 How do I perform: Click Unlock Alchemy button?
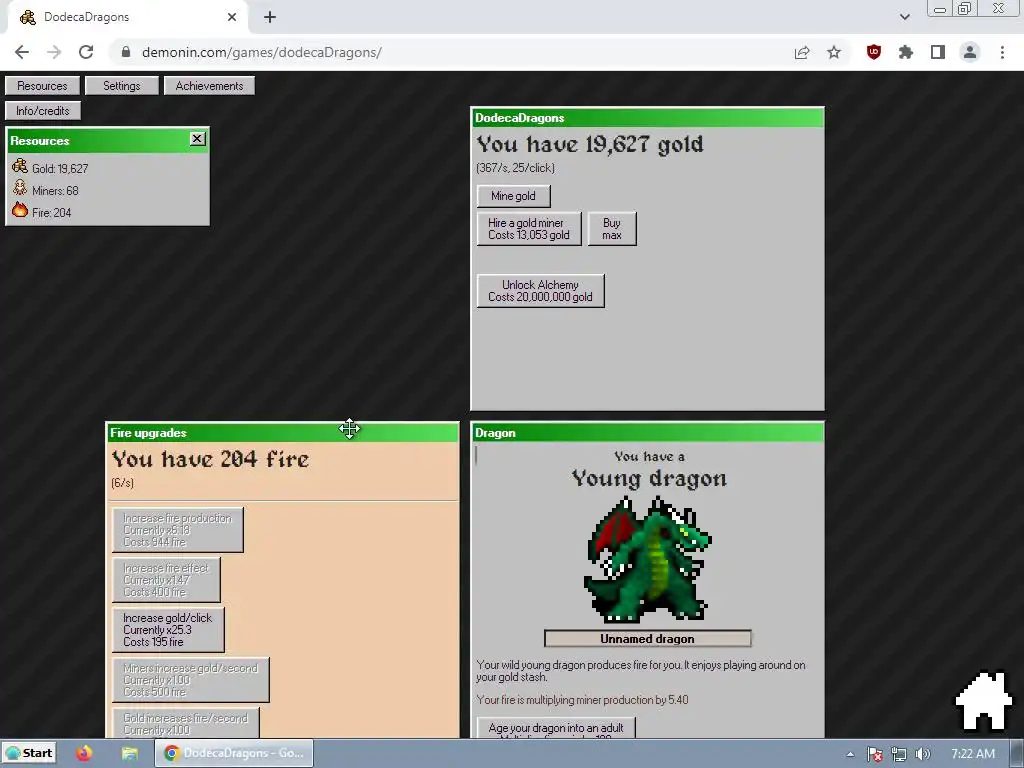click(x=540, y=291)
